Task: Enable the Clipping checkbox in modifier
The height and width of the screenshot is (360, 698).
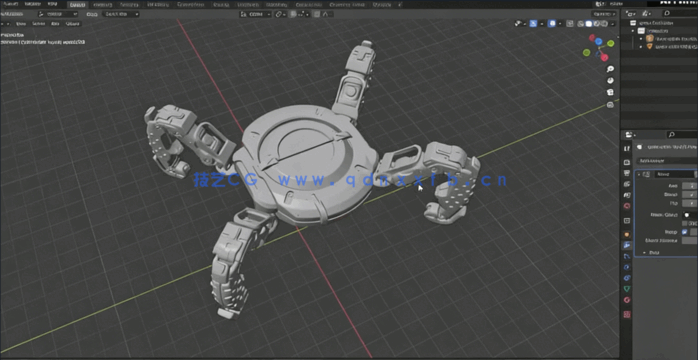Action: click(x=685, y=223)
